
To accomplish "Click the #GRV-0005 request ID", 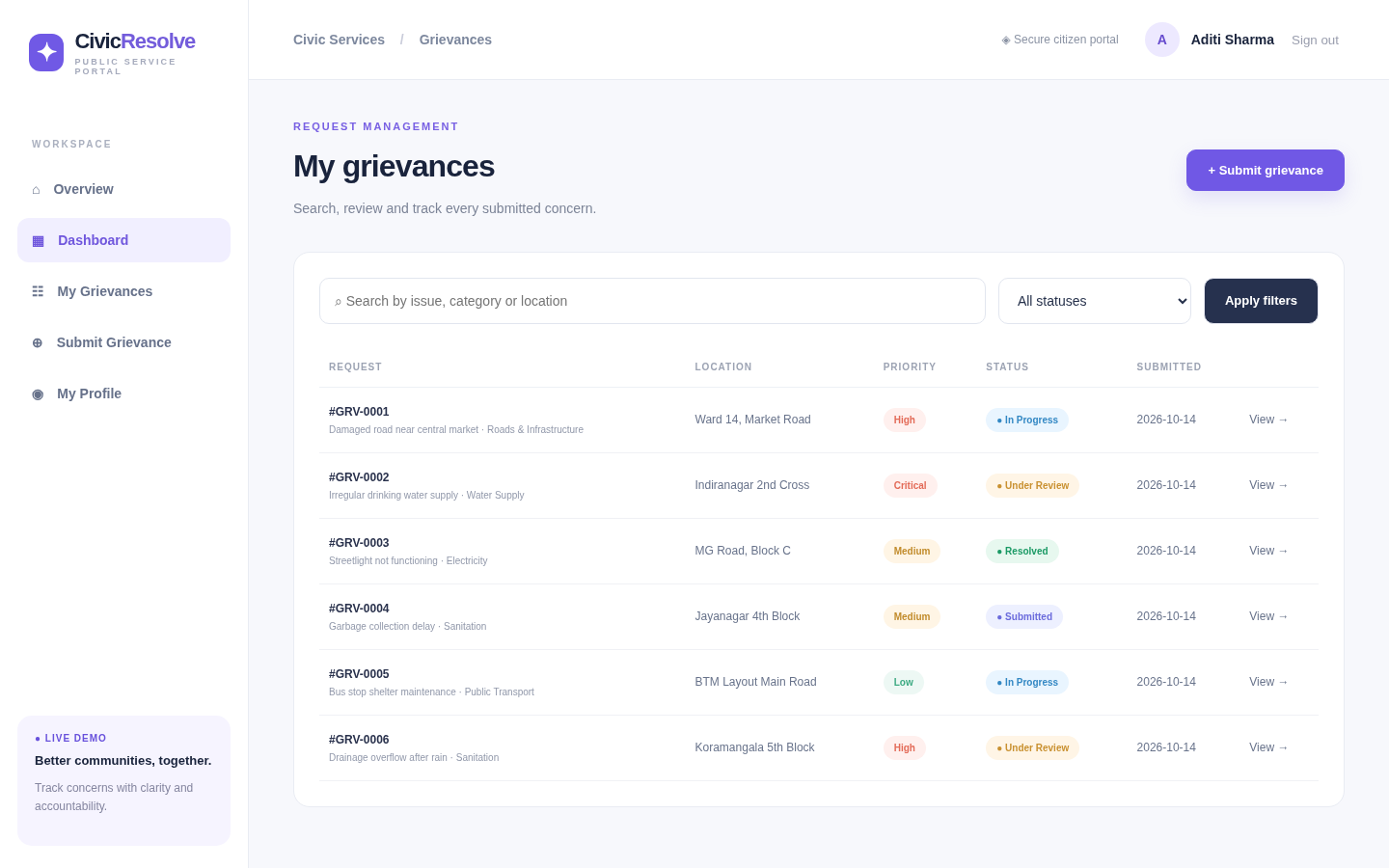I will (x=359, y=674).
